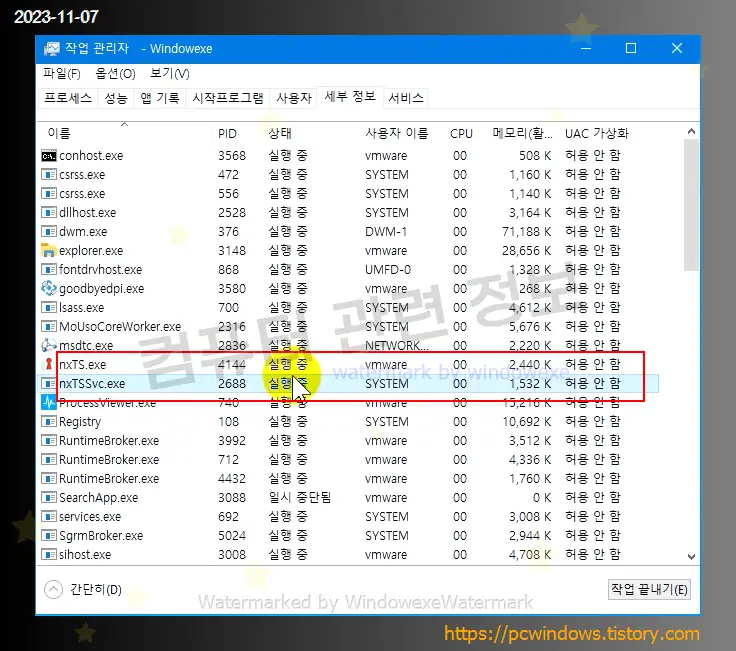Screen dimensions: 736x651
Task: Click the fontdrvhost.exe process icon
Action: (x=48, y=269)
